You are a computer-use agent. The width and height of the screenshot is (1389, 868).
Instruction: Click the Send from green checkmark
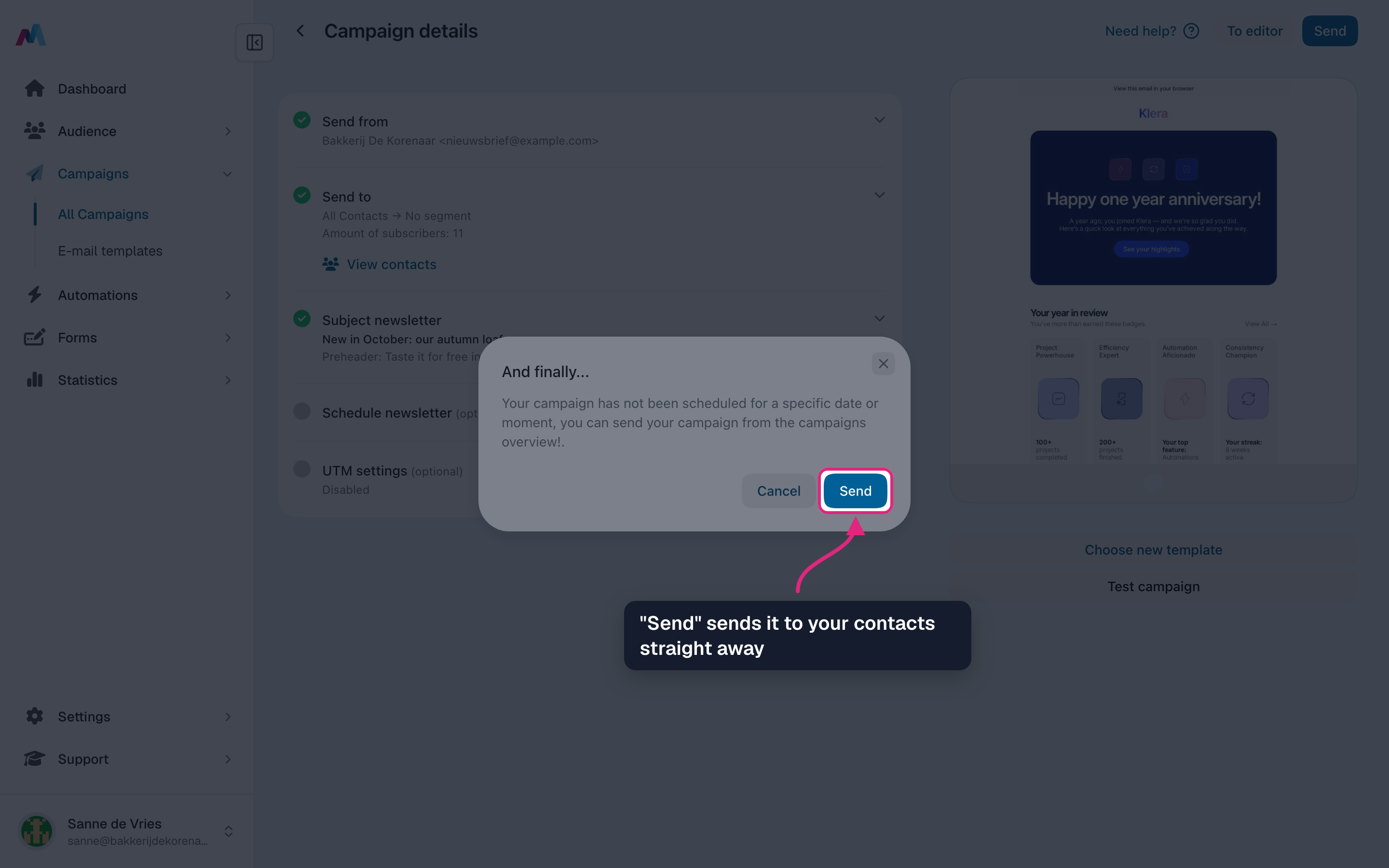click(x=302, y=120)
